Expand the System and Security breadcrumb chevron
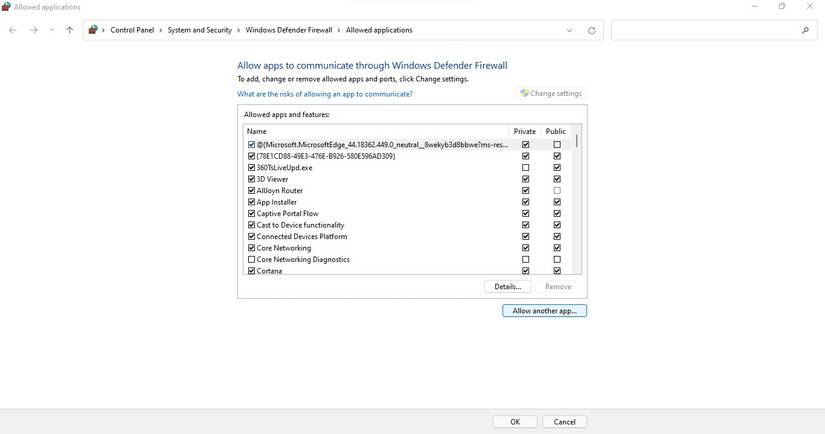 (x=239, y=30)
